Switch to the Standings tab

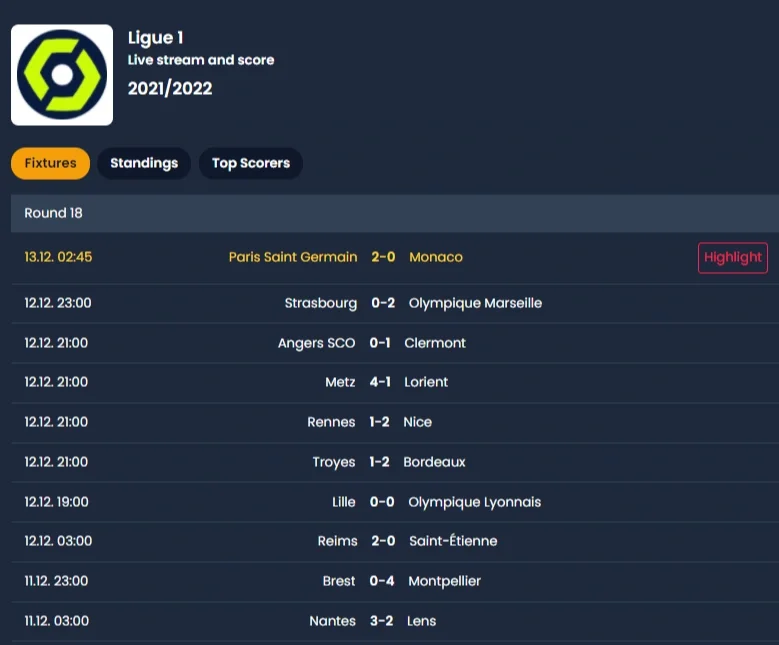[x=144, y=163]
